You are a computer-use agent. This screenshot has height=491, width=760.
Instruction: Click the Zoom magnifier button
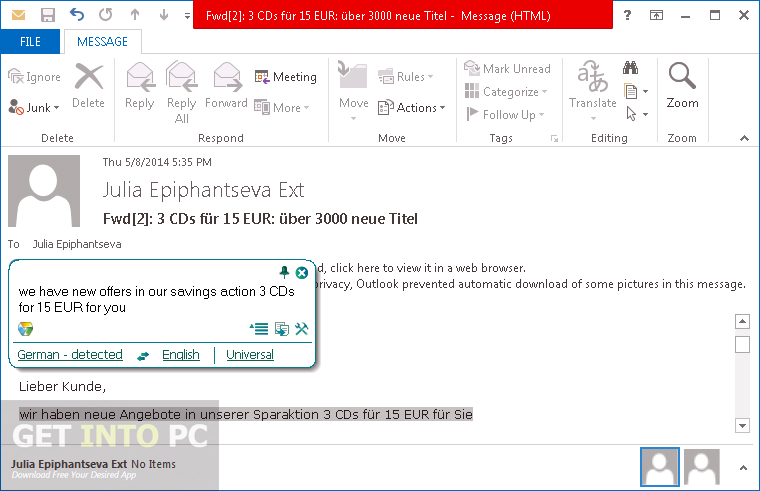(682, 86)
